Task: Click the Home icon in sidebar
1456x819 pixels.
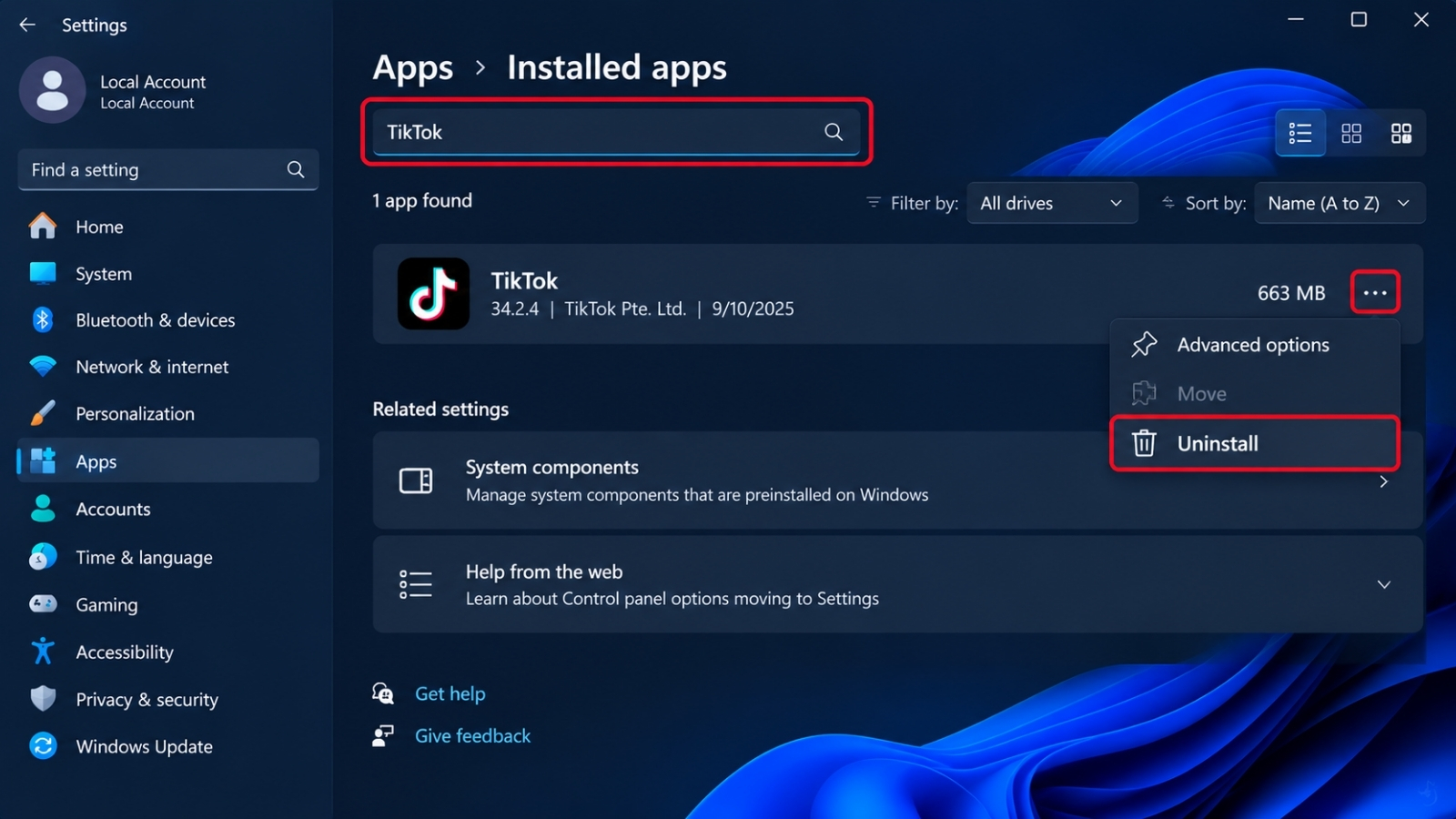Action: pos(43,226)
